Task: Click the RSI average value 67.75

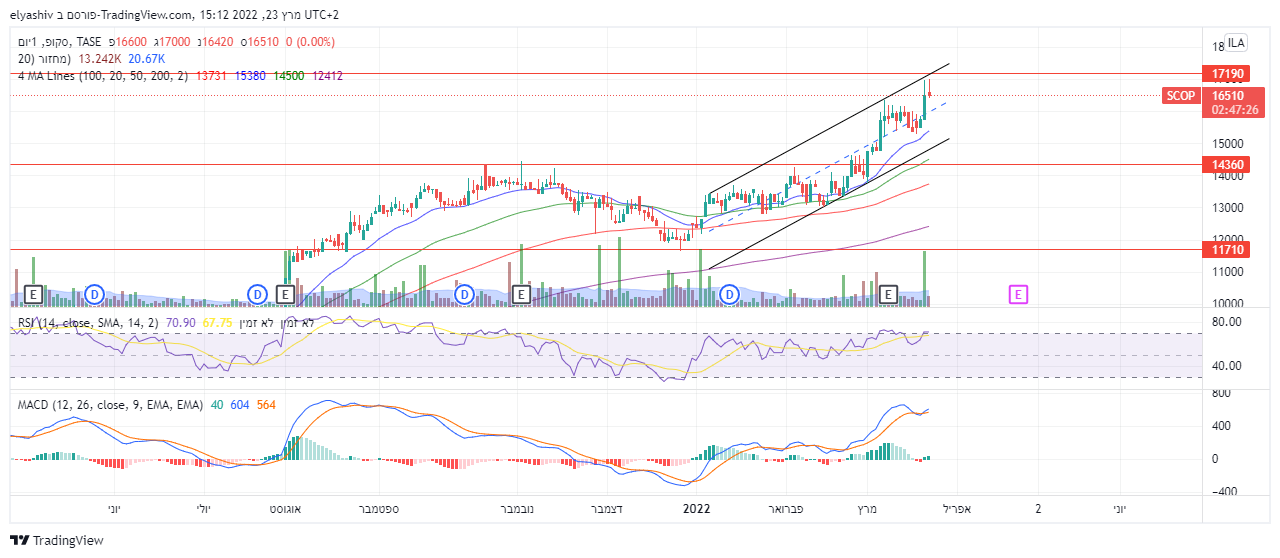Action: [217, 323]
